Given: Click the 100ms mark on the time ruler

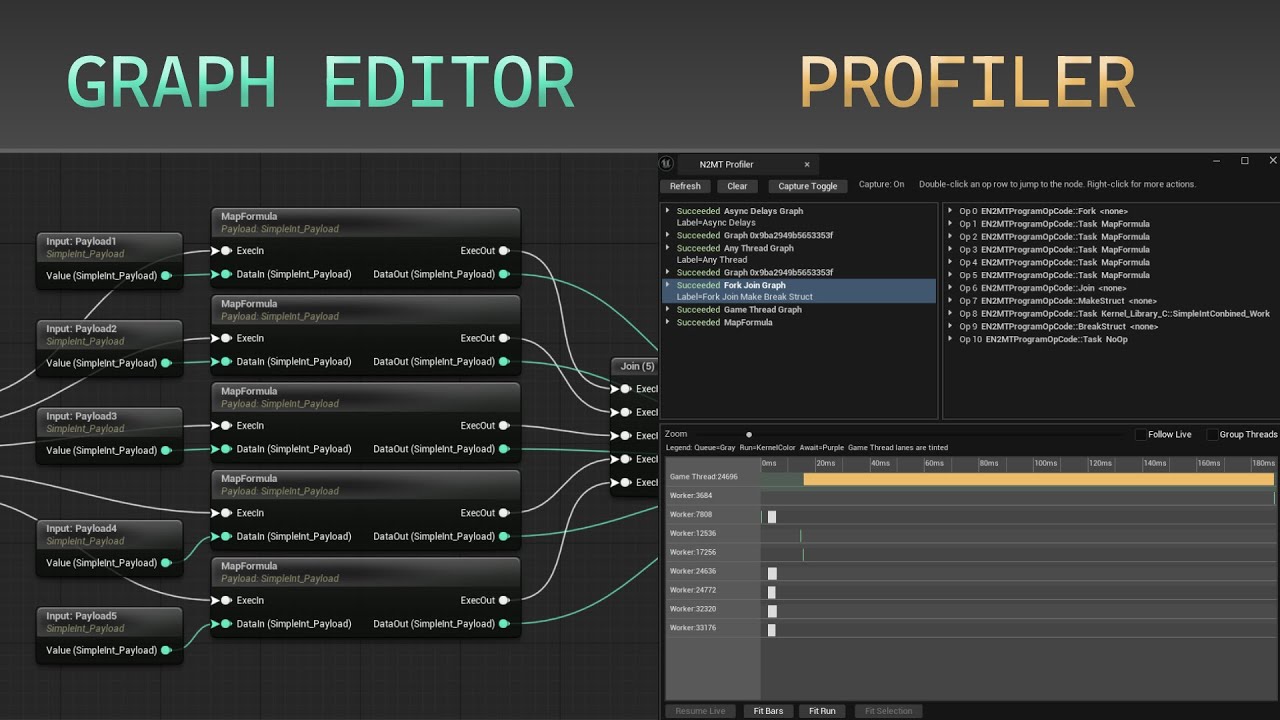Looking at the screenshot, I should (1046, 464).
